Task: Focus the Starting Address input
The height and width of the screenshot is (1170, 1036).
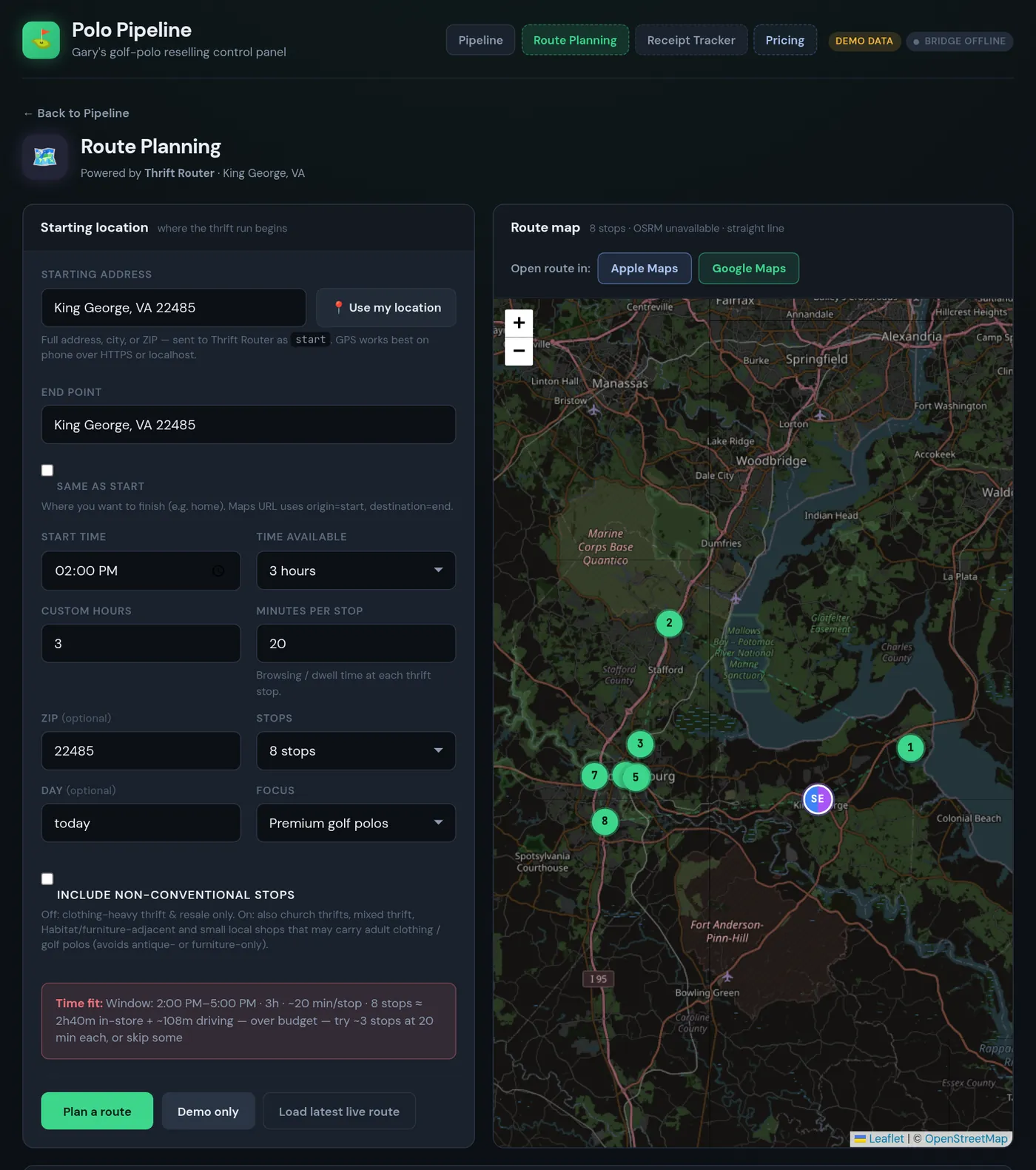Action: [x=174, y=308]
